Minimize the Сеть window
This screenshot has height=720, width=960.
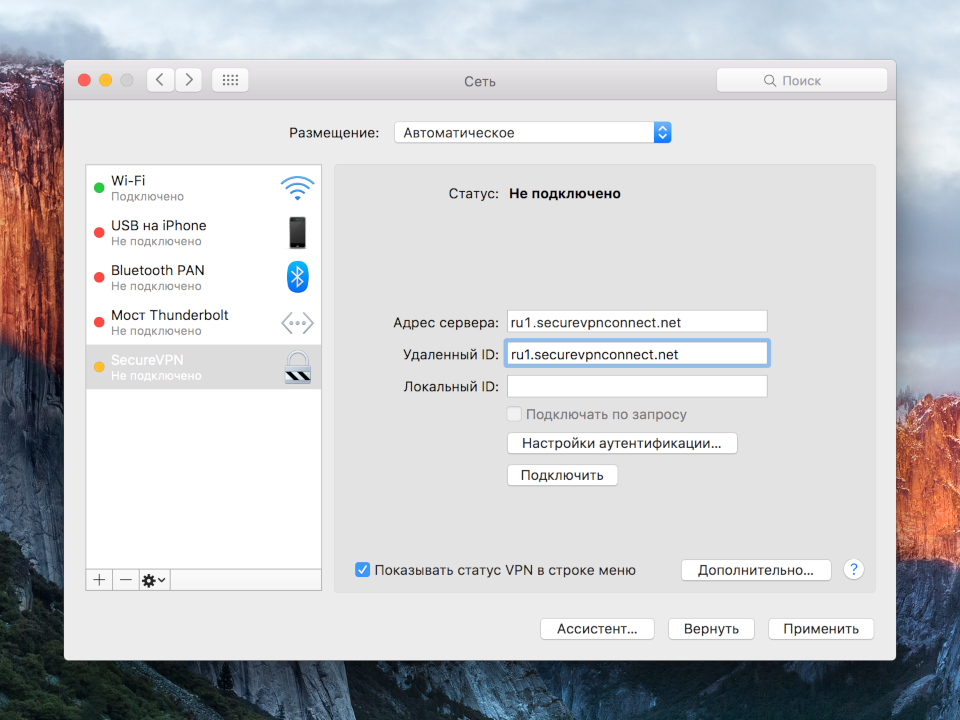(x=105, y=80)
